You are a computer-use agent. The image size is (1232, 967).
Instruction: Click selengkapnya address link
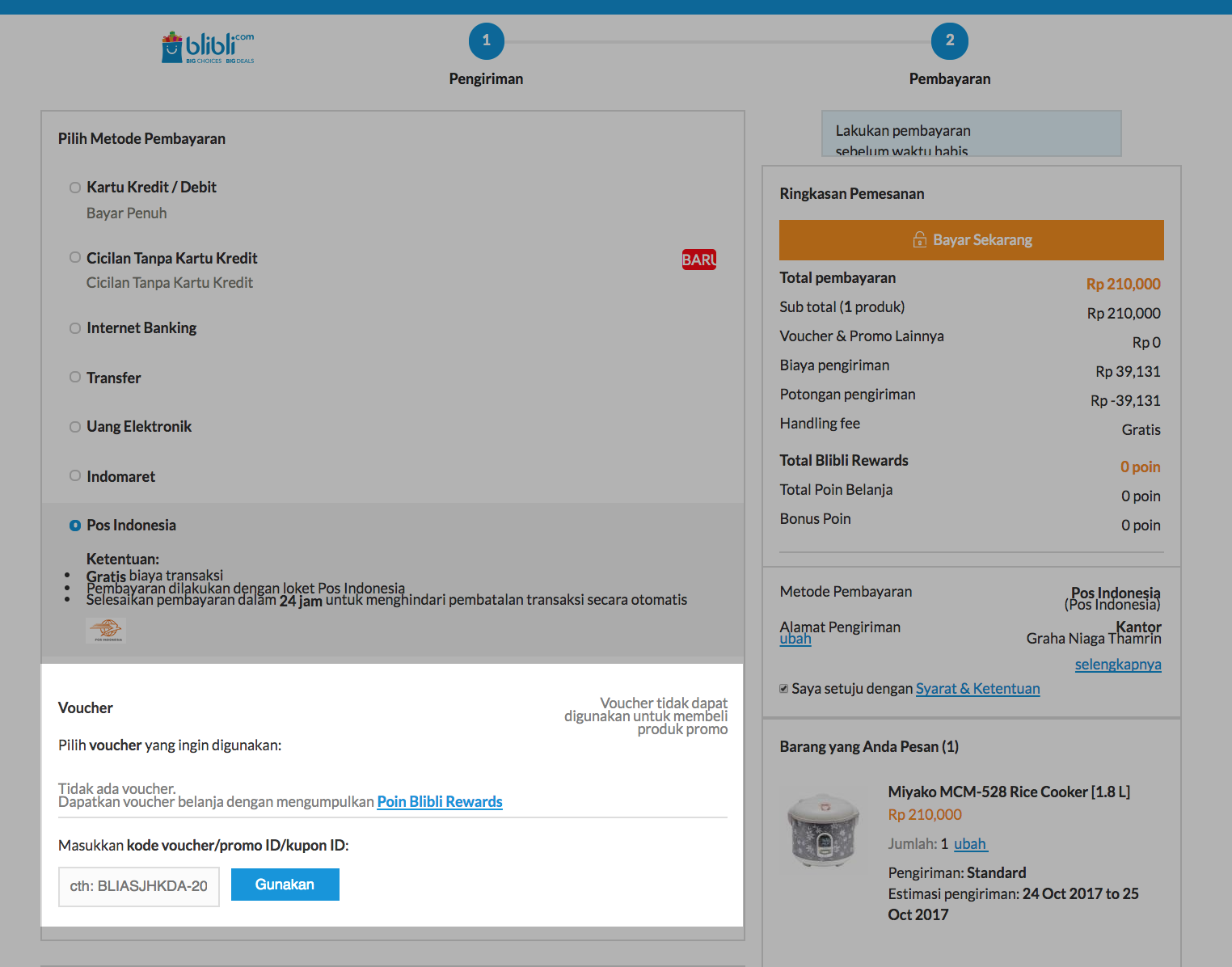[x=1118, y=664]
